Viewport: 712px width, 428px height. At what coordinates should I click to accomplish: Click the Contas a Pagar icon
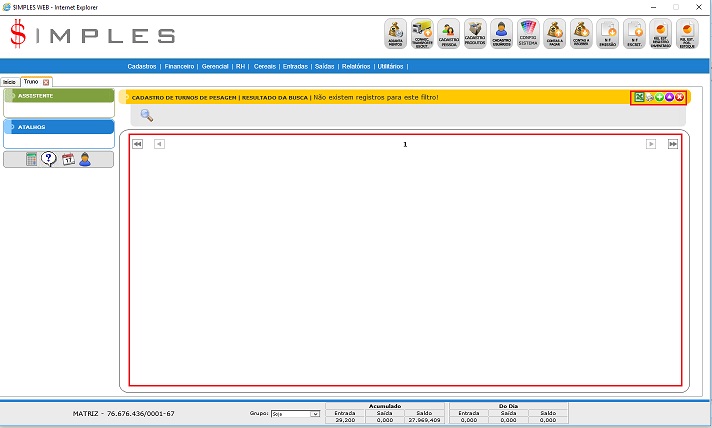(555, 34)
